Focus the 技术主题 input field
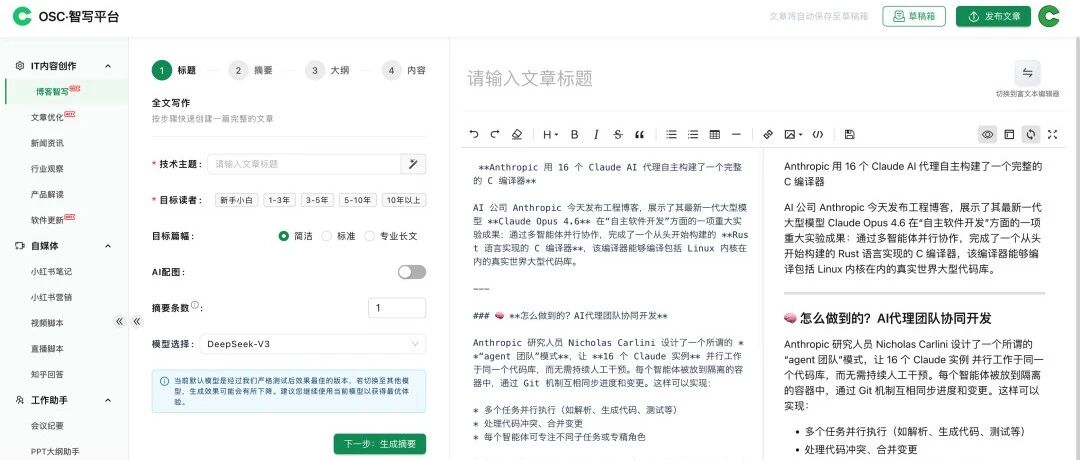This screenshot has height=460, width=1080. (304, 164)
